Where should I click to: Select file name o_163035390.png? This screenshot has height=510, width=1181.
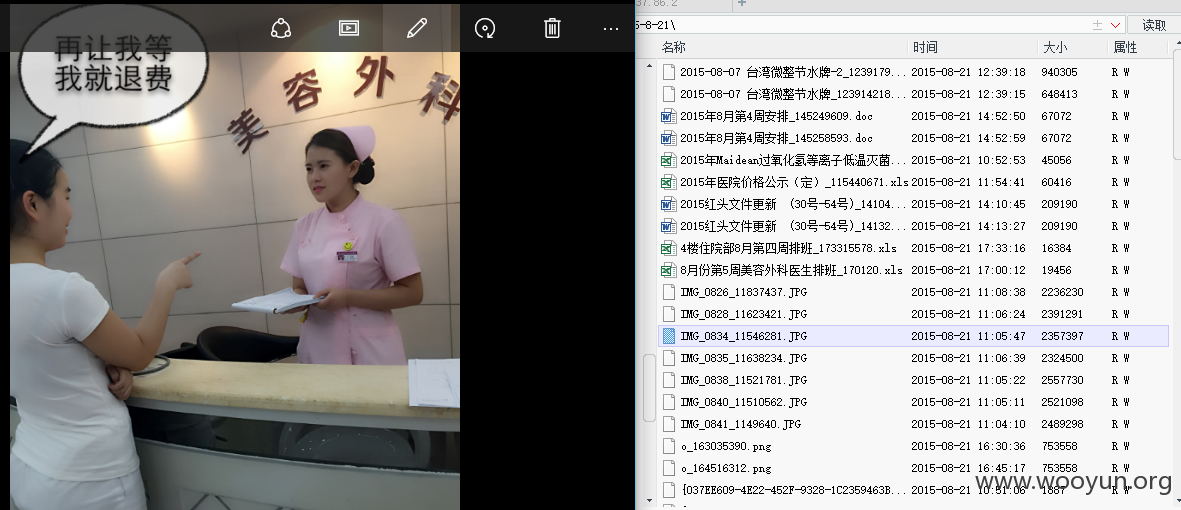click(x=726, y=446)
